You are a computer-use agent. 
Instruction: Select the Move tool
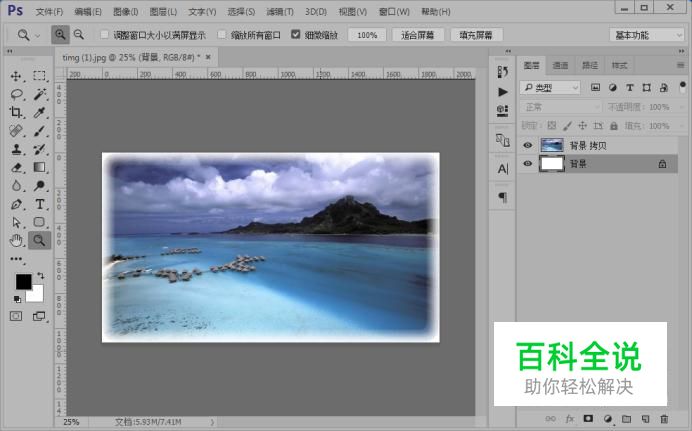click(x=16, y=76)
